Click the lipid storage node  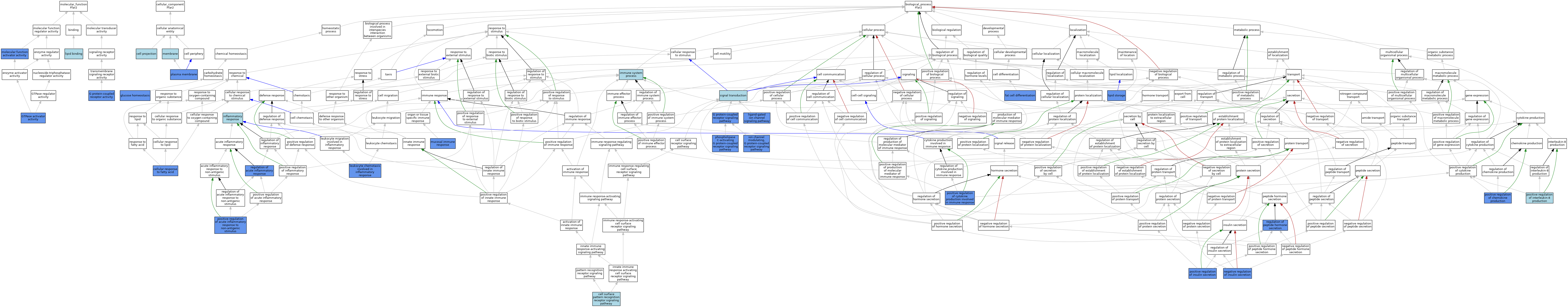(x=1116, y=96)
